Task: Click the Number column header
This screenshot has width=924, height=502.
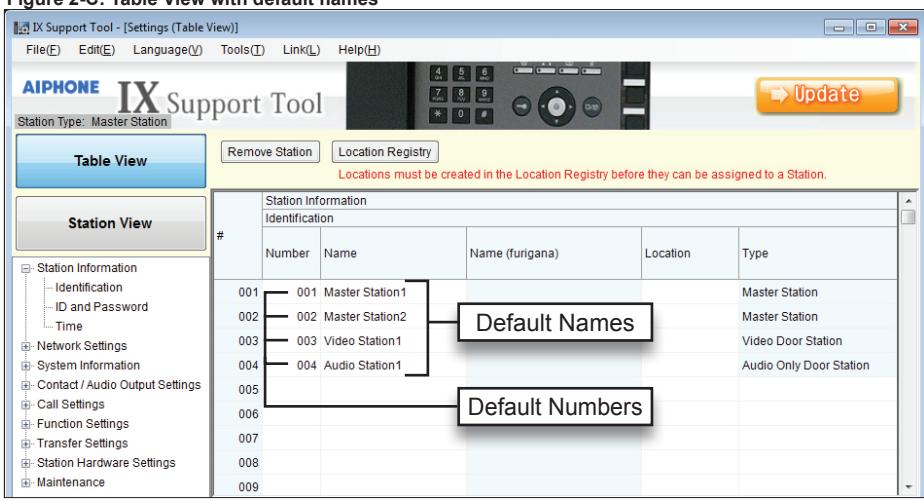Action: coord(291,253)
